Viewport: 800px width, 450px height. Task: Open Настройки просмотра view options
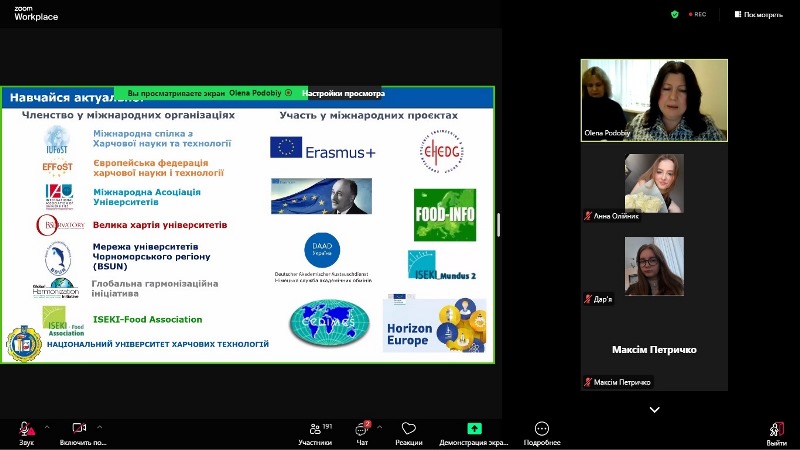point(343,93)
